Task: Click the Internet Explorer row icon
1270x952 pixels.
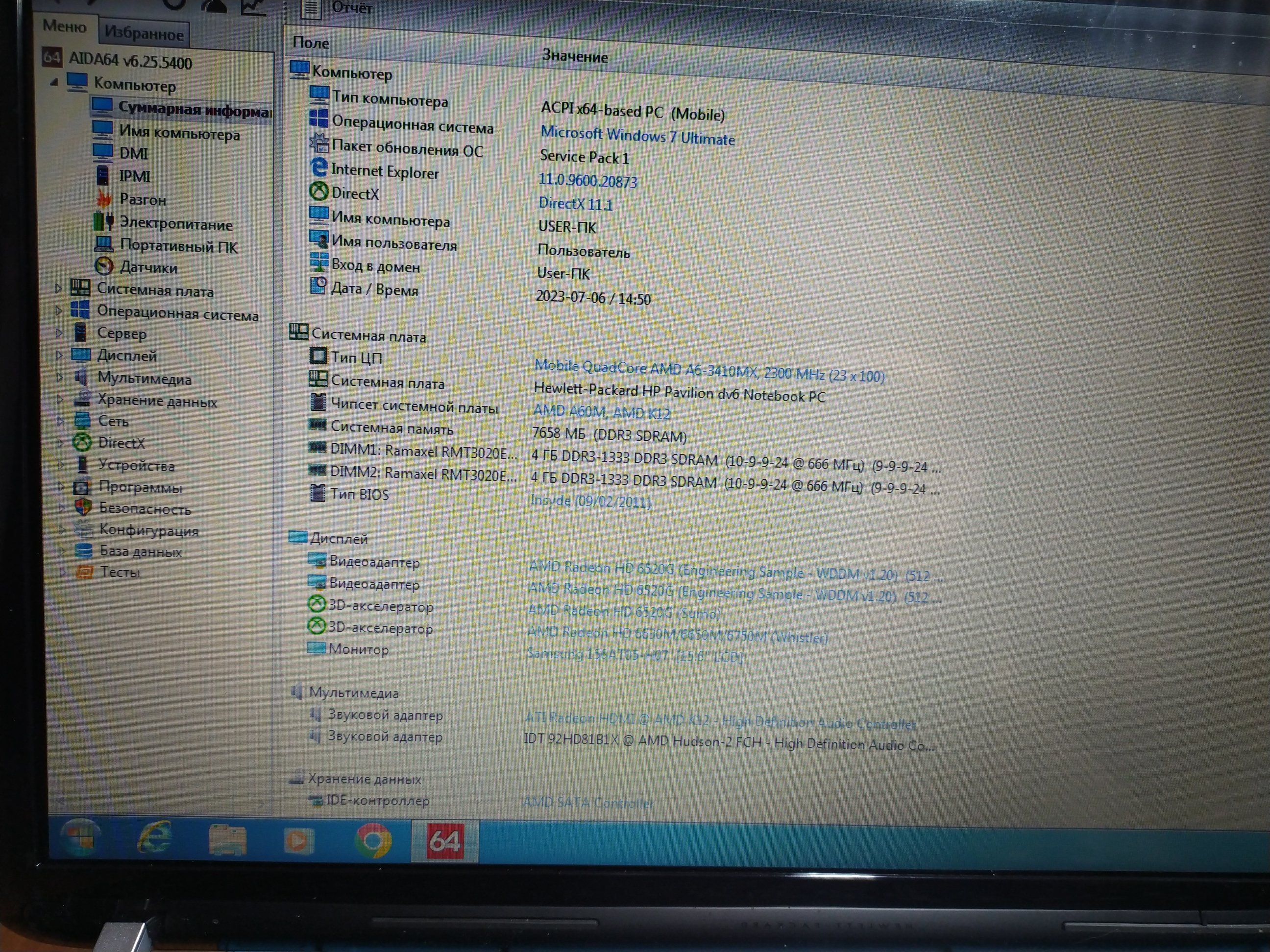Action: pos(318,167)
